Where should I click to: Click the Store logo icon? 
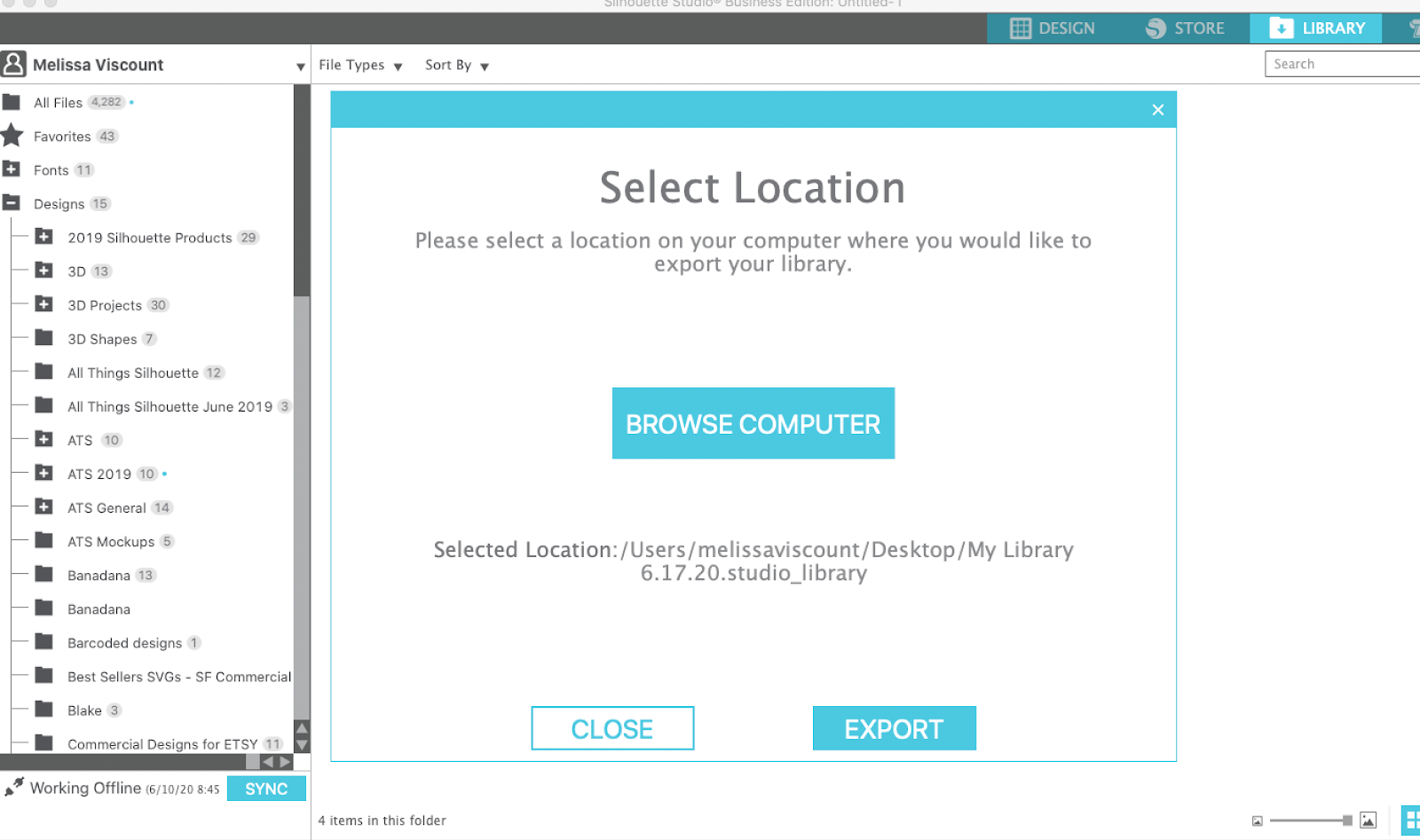pos(1156,27)
